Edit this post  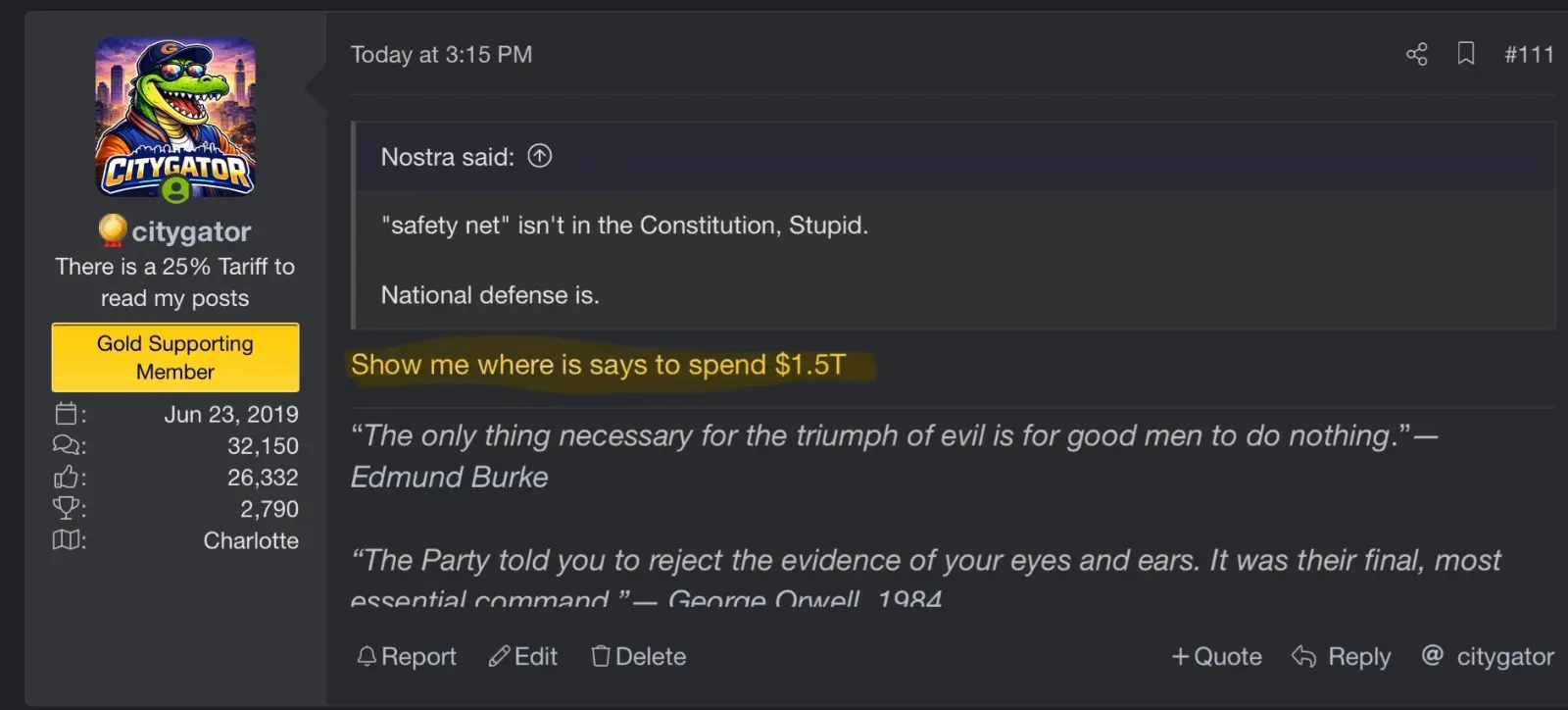click(x=523, y=656)
